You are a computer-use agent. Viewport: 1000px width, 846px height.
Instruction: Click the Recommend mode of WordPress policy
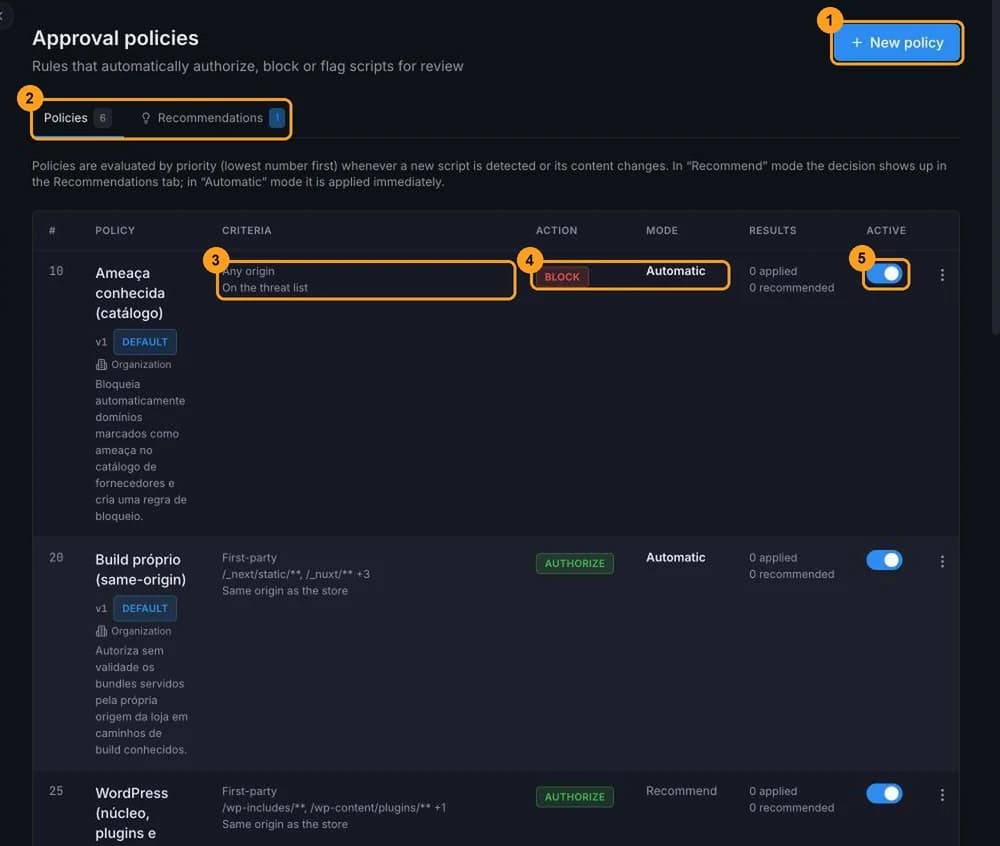click(681, 791)
